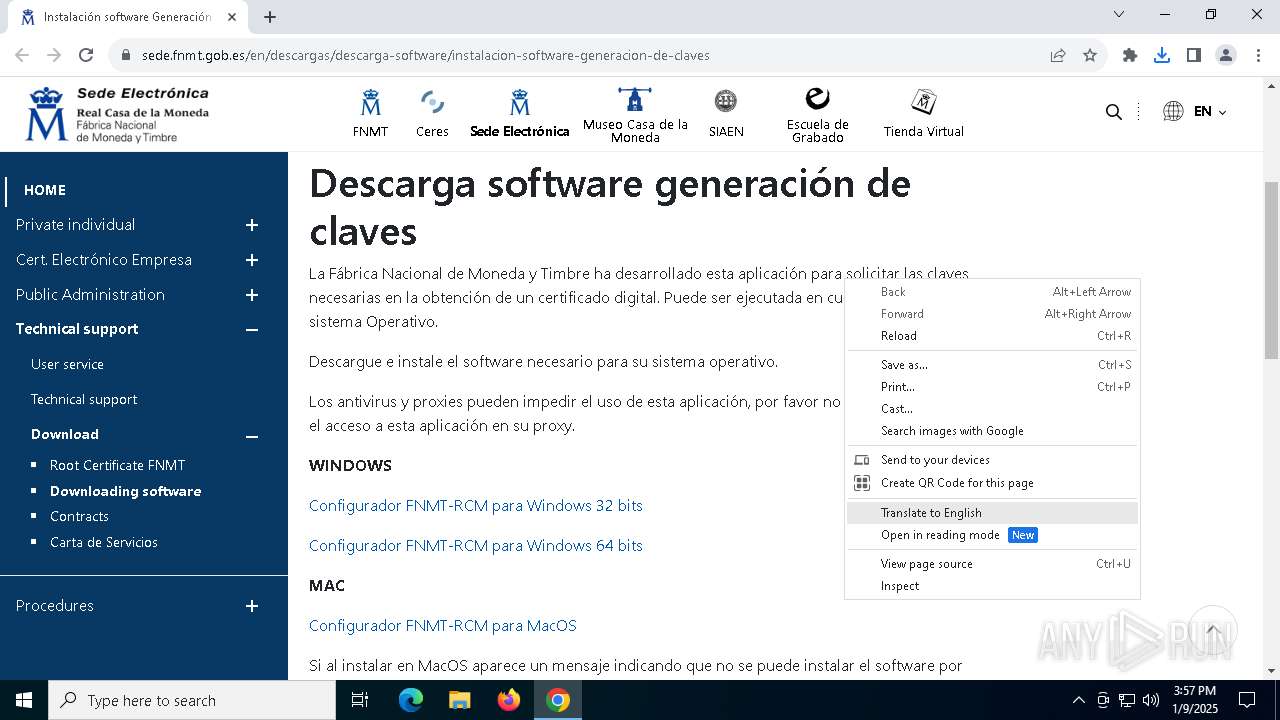The image size is (1280, 720).
Task: Open Technical support sub-link in sidebar
Action: [84, 399]
